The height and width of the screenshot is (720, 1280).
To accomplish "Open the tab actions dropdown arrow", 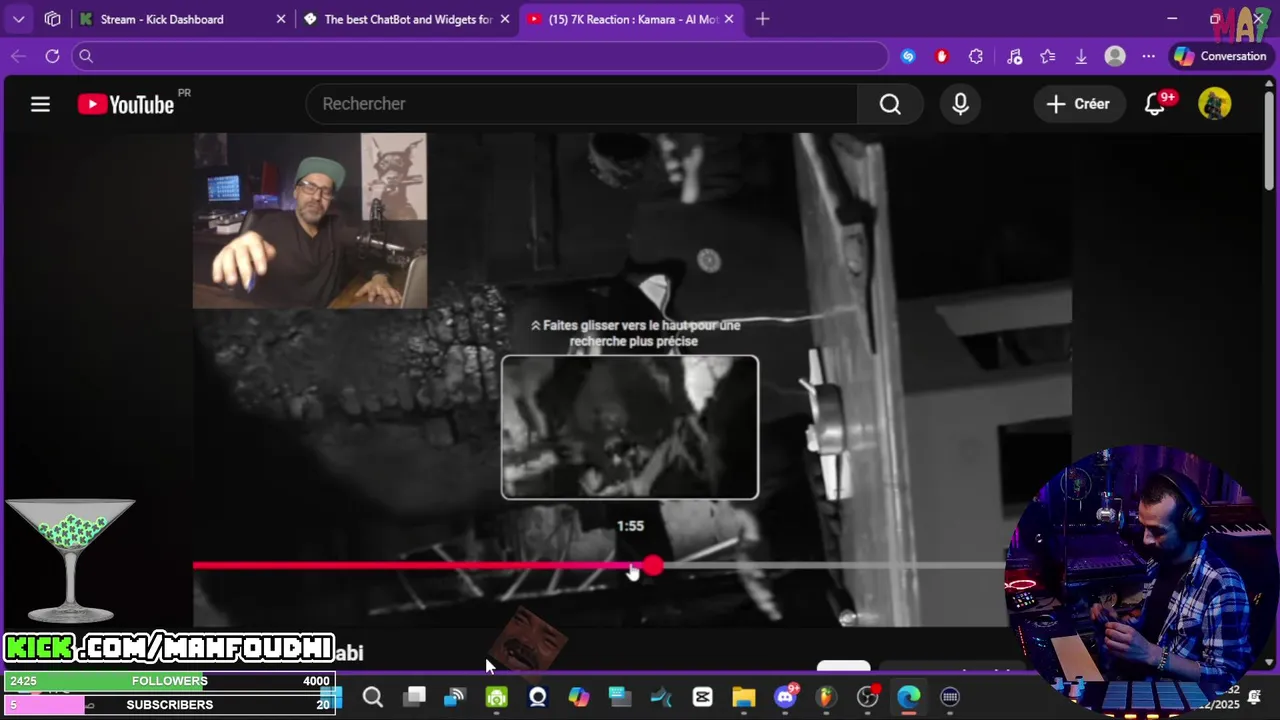I will point(19,19).
